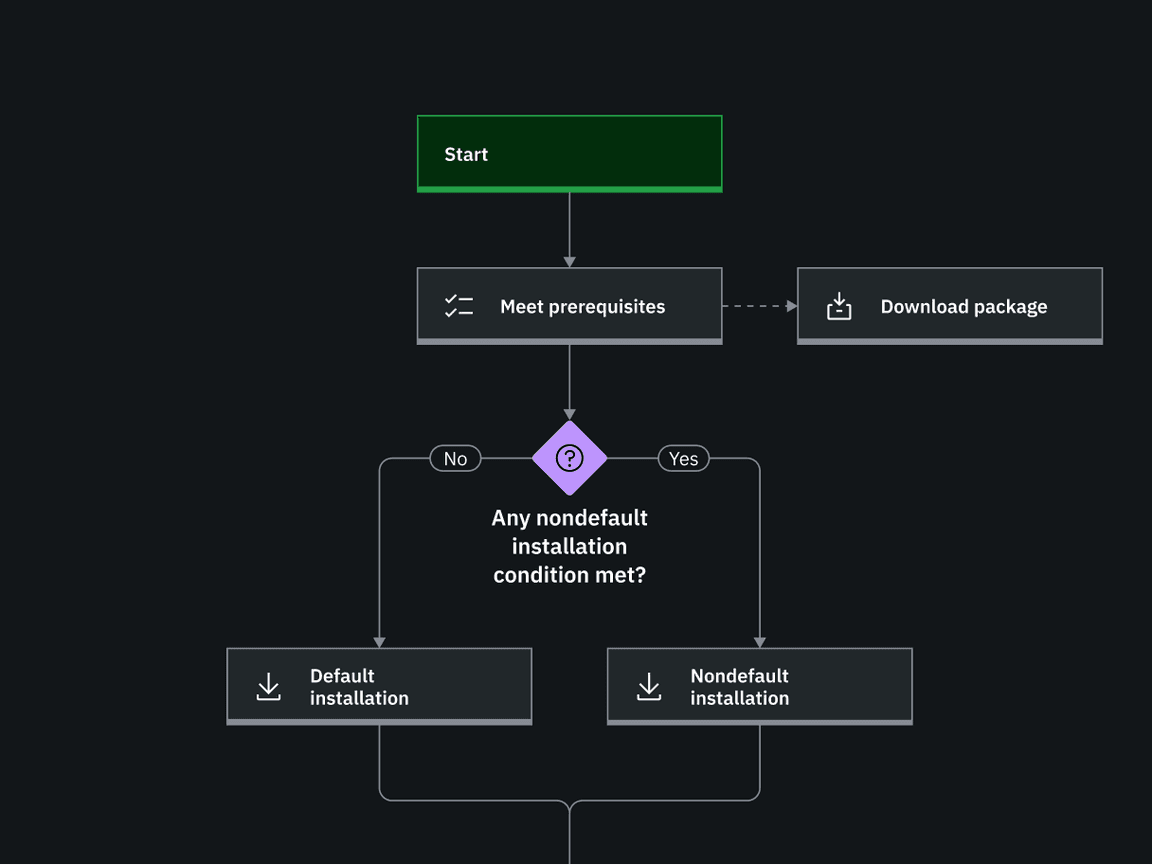Click the merge junction below both installation nodes

[x=569, y=802]
